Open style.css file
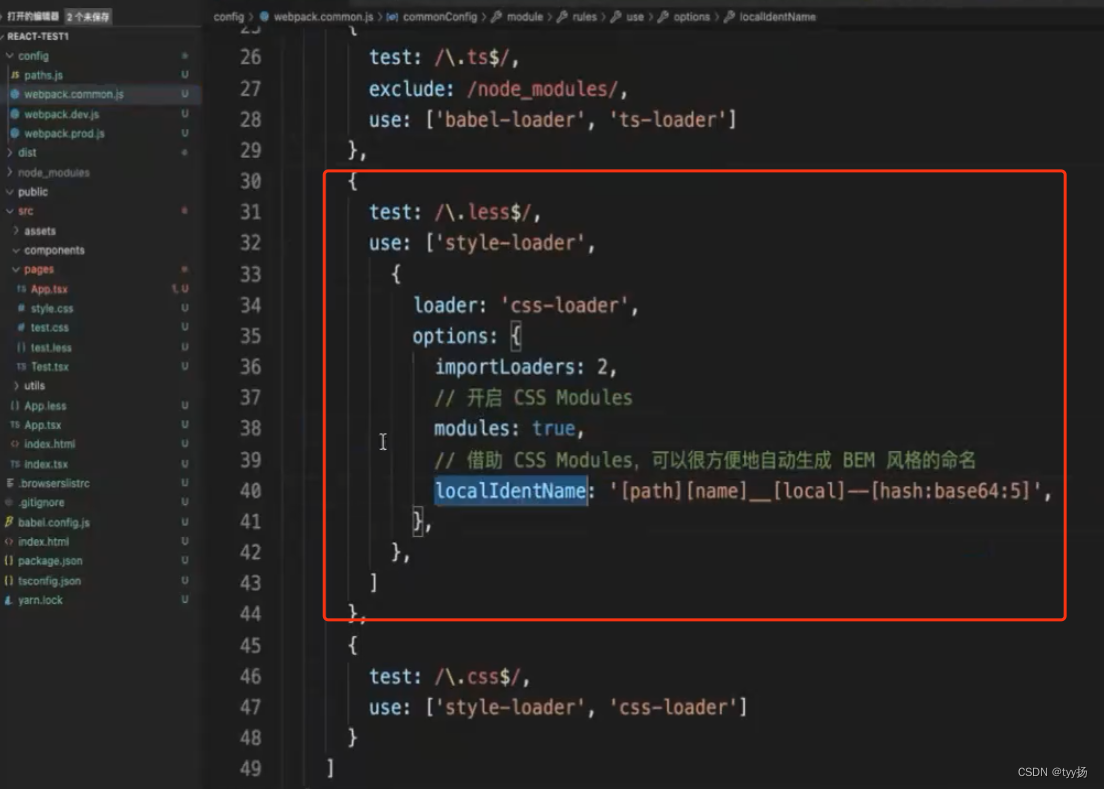Image resolution: width=1104 pixels, height=789 pixels. 51,308
